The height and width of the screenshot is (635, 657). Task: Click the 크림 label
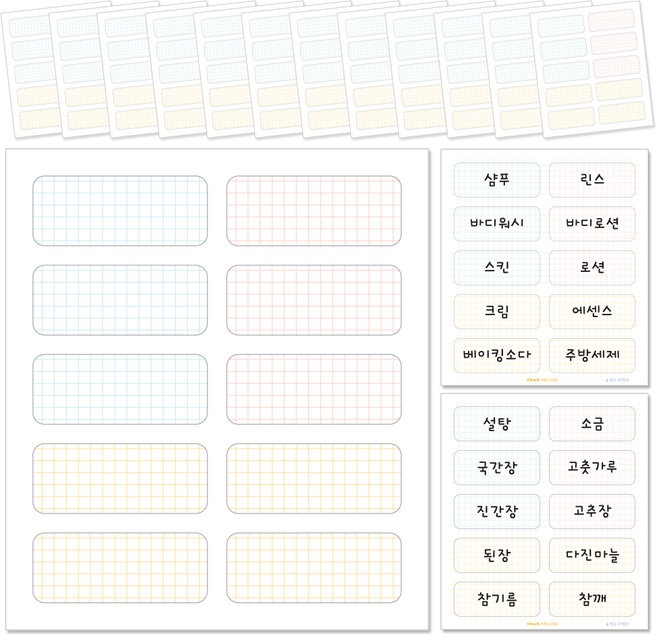(497, 311)
